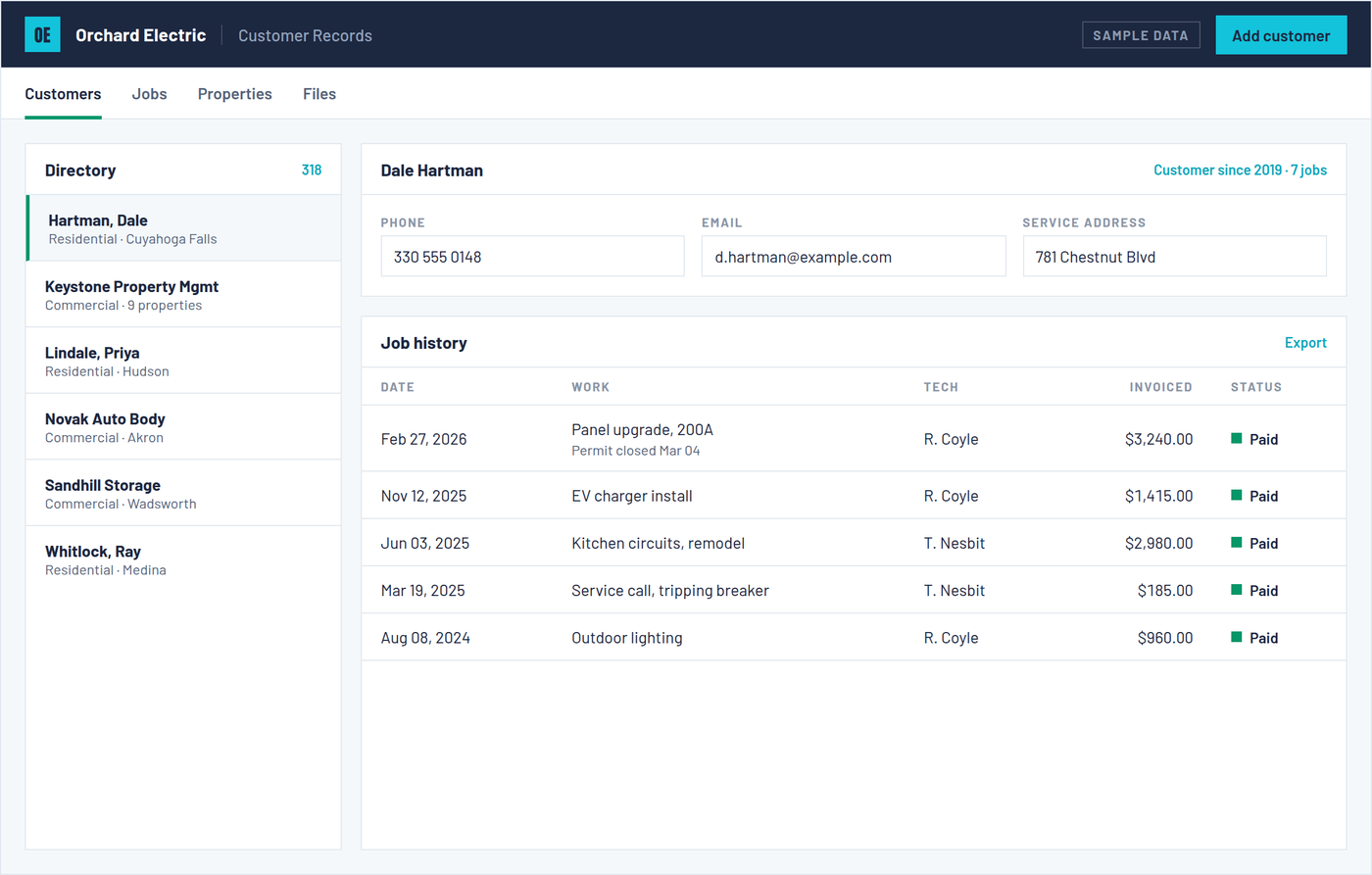Click the STATUS column header

click(x=1256, y=387)
